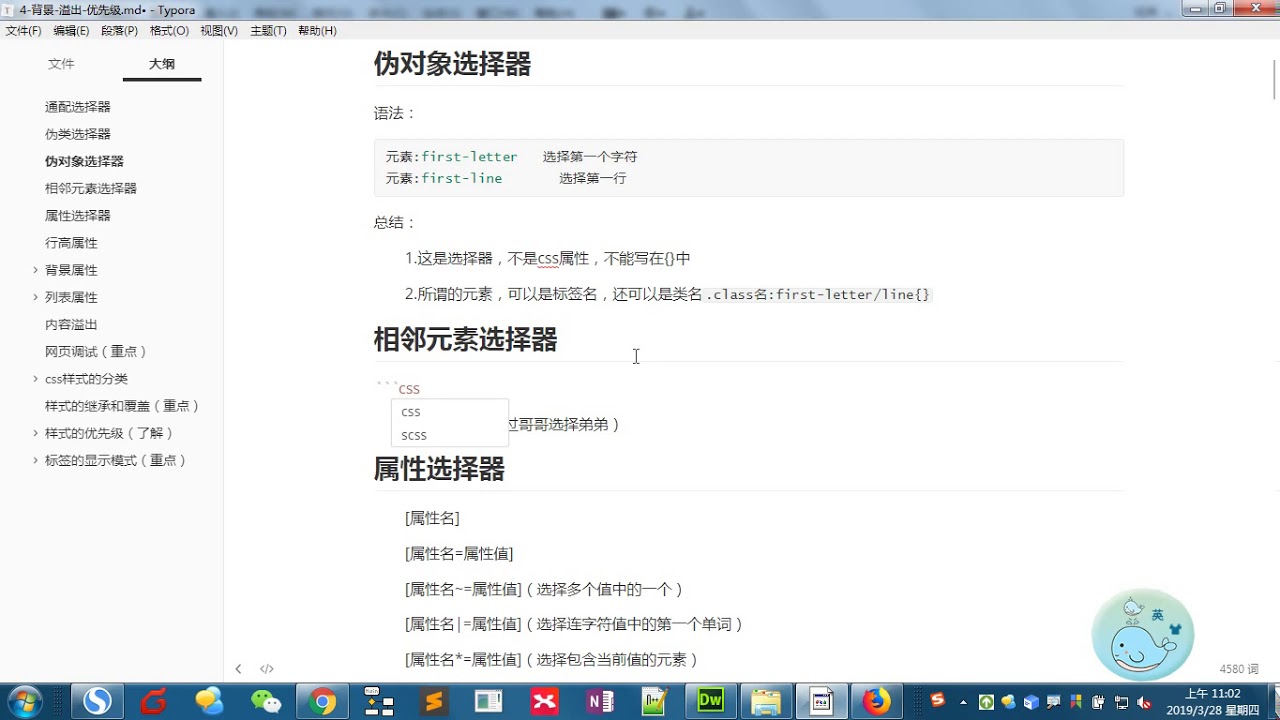The height and width of the screenshot is (720, 1280).
Task: Click the [属性名=属性值] line
Action: pos(459,554)
